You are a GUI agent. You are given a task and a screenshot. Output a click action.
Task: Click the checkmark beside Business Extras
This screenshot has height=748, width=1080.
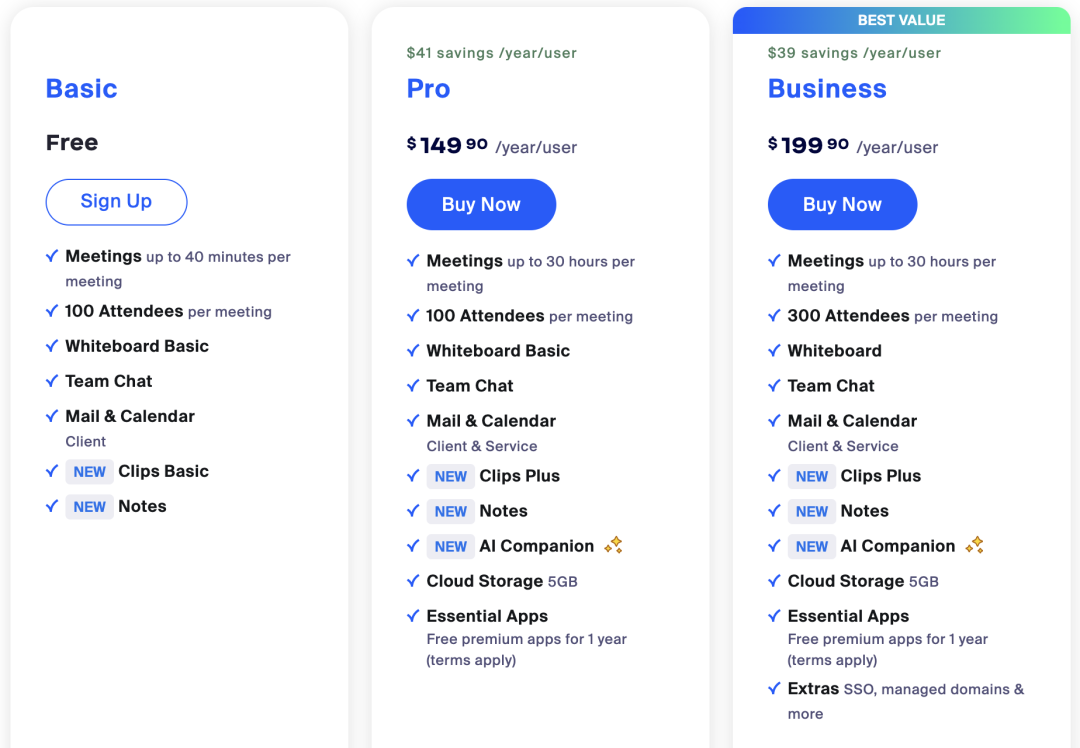click(x=774, y=688)
